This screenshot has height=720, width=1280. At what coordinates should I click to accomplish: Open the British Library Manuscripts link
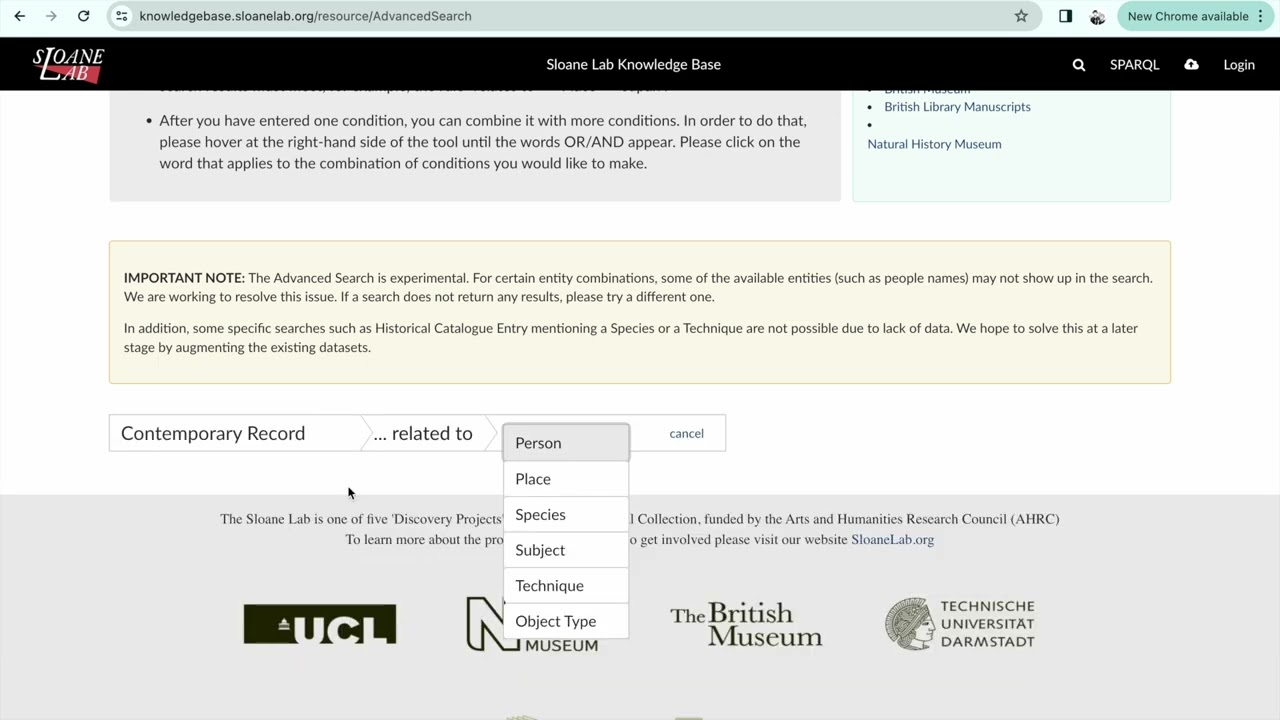coord(957,106)
